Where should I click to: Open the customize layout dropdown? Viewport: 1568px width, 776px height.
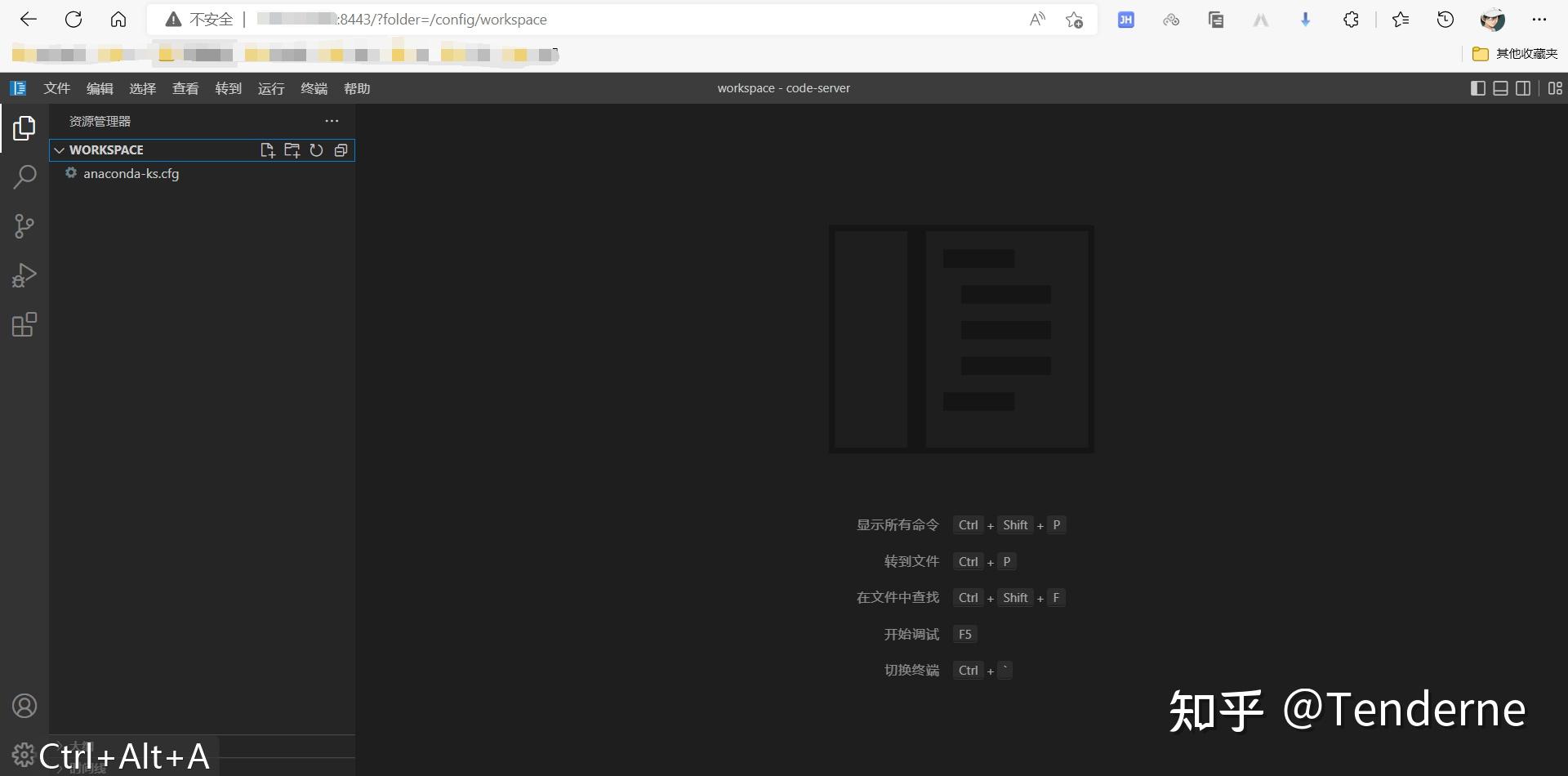tap(1555, 88)
